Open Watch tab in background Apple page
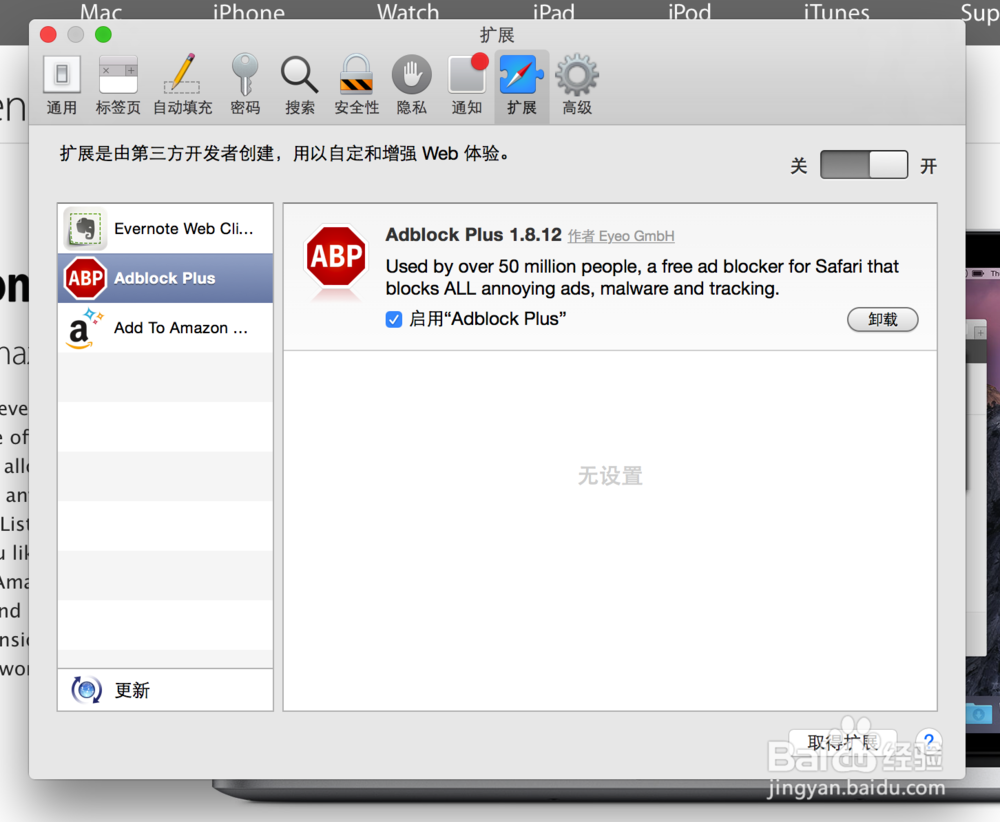This screenshot has width=1000, height=822. pos(408,11)
